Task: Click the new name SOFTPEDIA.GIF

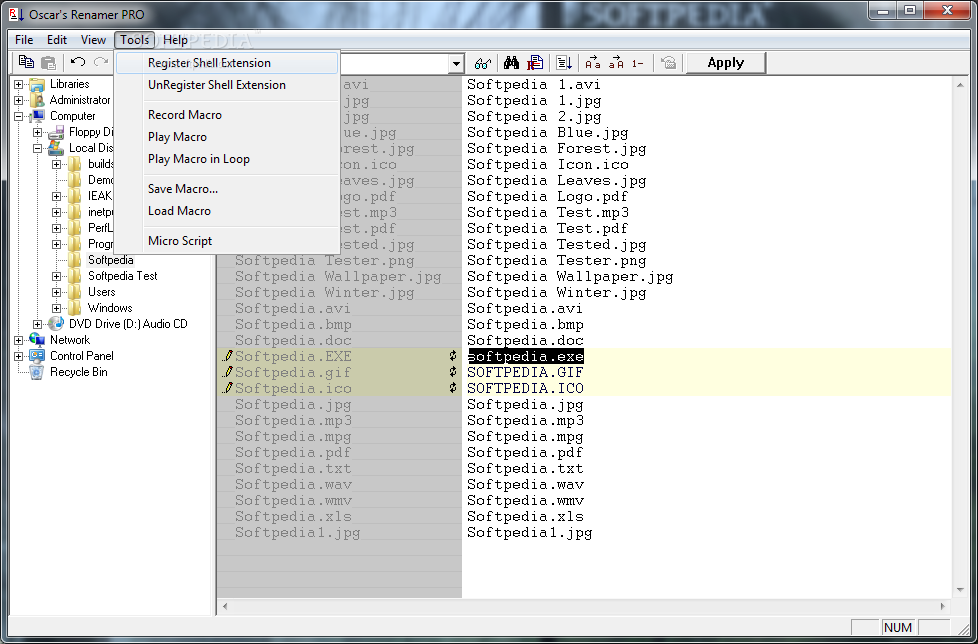Action: click(x=525, y=372)
